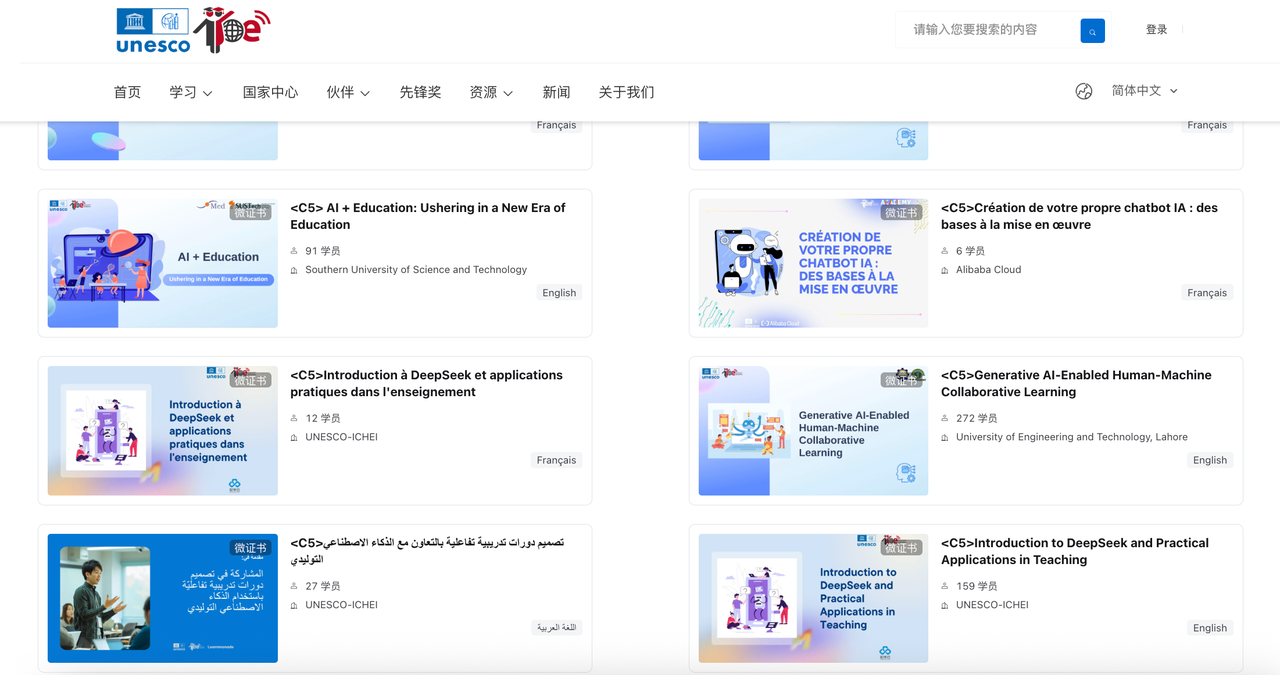Open the 资源 dropdown
Viewport: 1280px width, 675px height.
pyautogui.click(x=491, y=91)
